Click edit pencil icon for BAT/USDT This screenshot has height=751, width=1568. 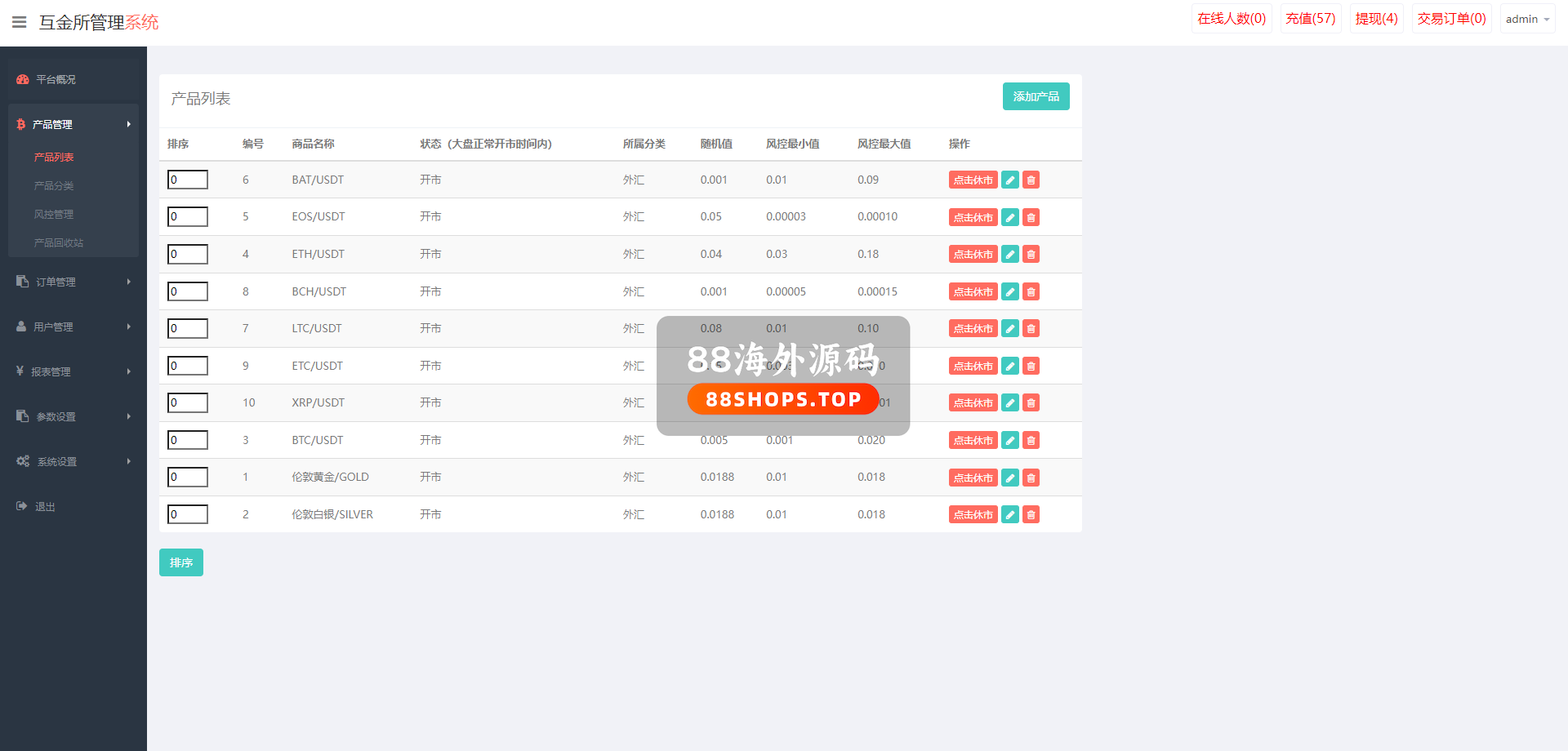(1010, 180)
